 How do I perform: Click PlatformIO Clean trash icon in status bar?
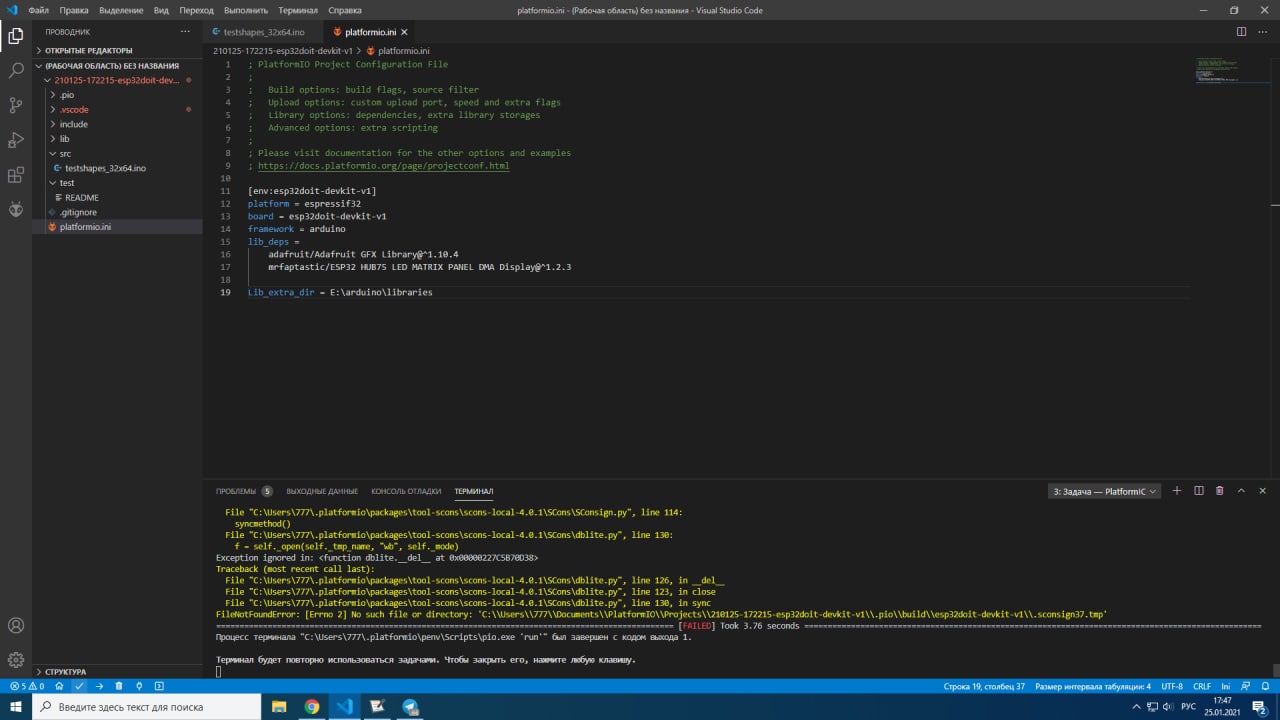(x=119, y=686)
